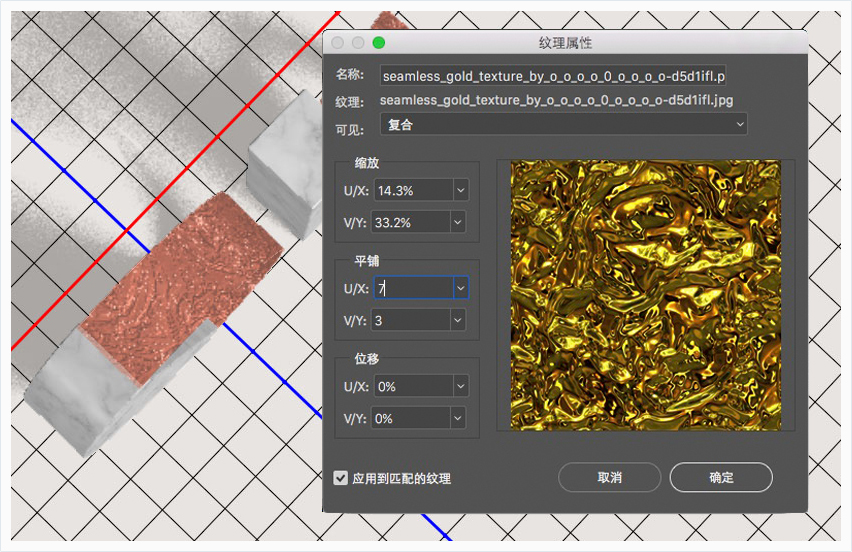Click the 名称 texture name input field
Screen dimensions: 852x552
coord(553,76)
